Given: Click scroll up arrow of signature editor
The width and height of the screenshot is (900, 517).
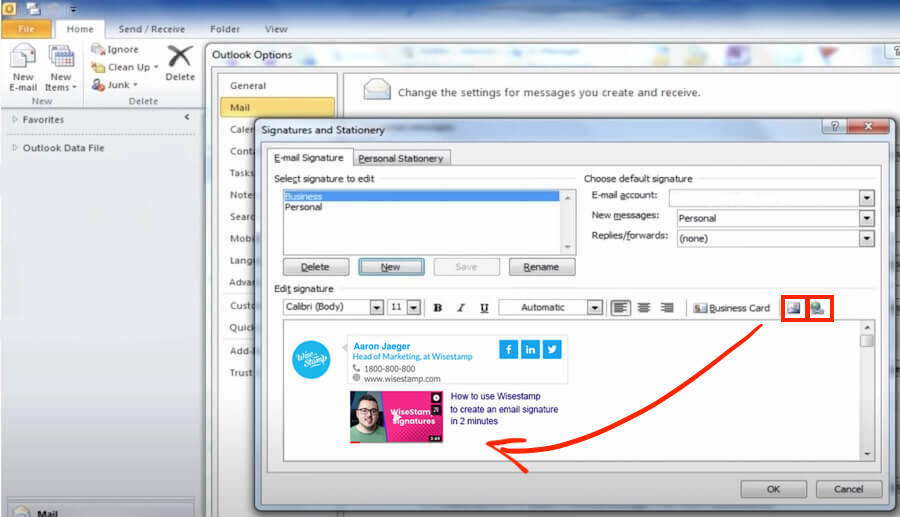Looking at the screenshot, I should click(x=867, y=327).
